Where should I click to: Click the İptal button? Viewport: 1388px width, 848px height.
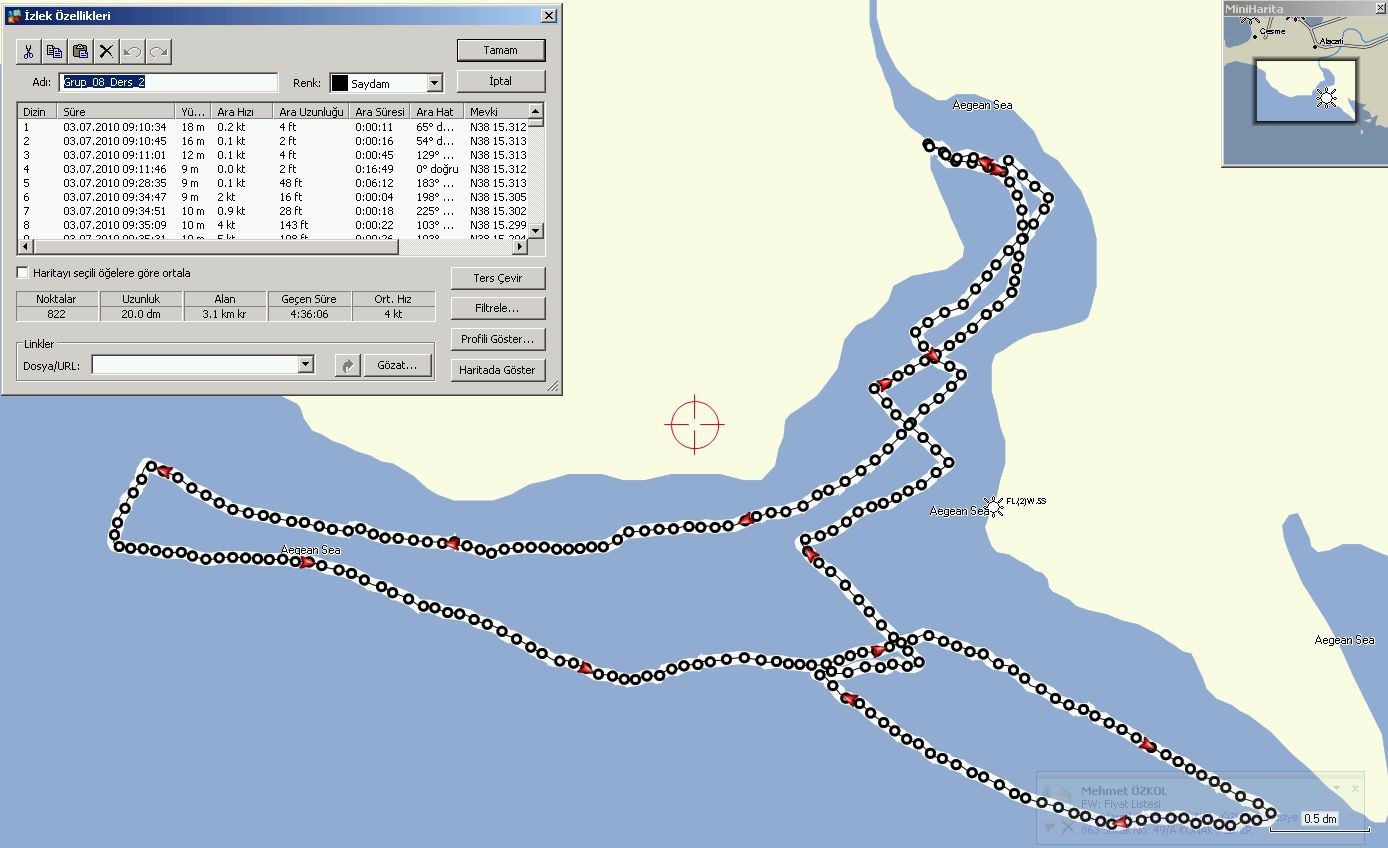tap(501, 81)
